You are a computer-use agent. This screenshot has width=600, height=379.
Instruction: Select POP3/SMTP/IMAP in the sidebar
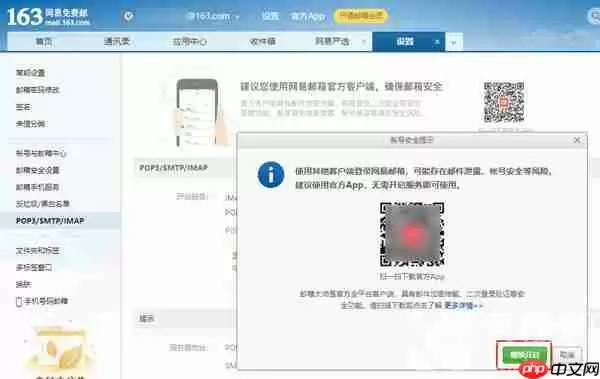pos(50,221)
